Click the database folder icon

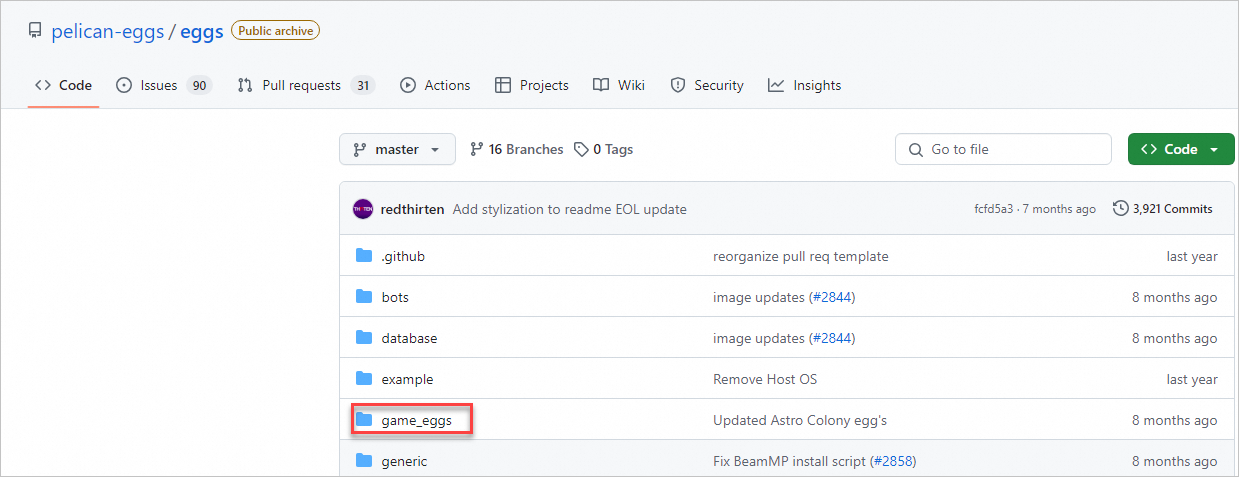pyautogui.click(x=364, y=338)
